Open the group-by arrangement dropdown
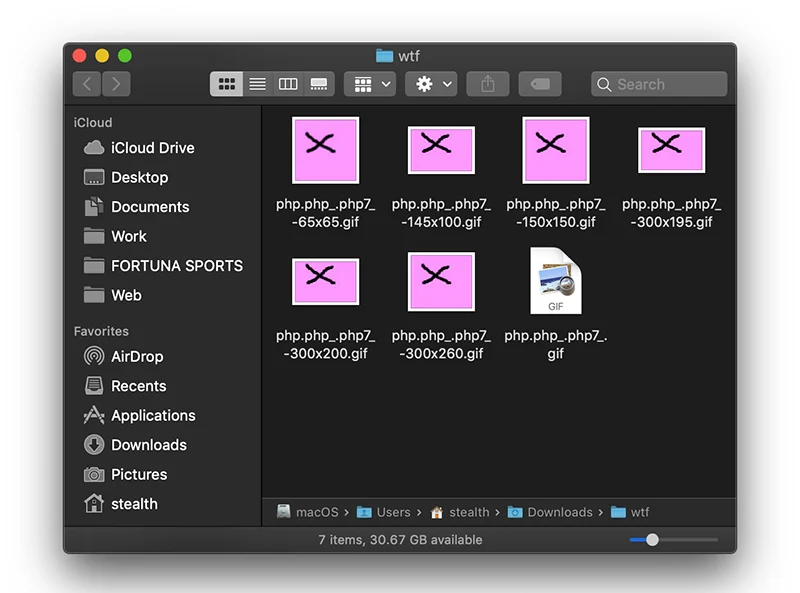Viewport: 800px width, 593px height. 370,84
